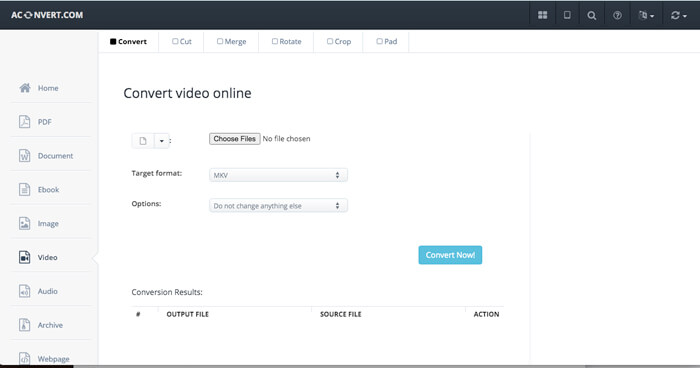The image size is (700, 368).
Task: Click the Options label
Action: [146, 204]
